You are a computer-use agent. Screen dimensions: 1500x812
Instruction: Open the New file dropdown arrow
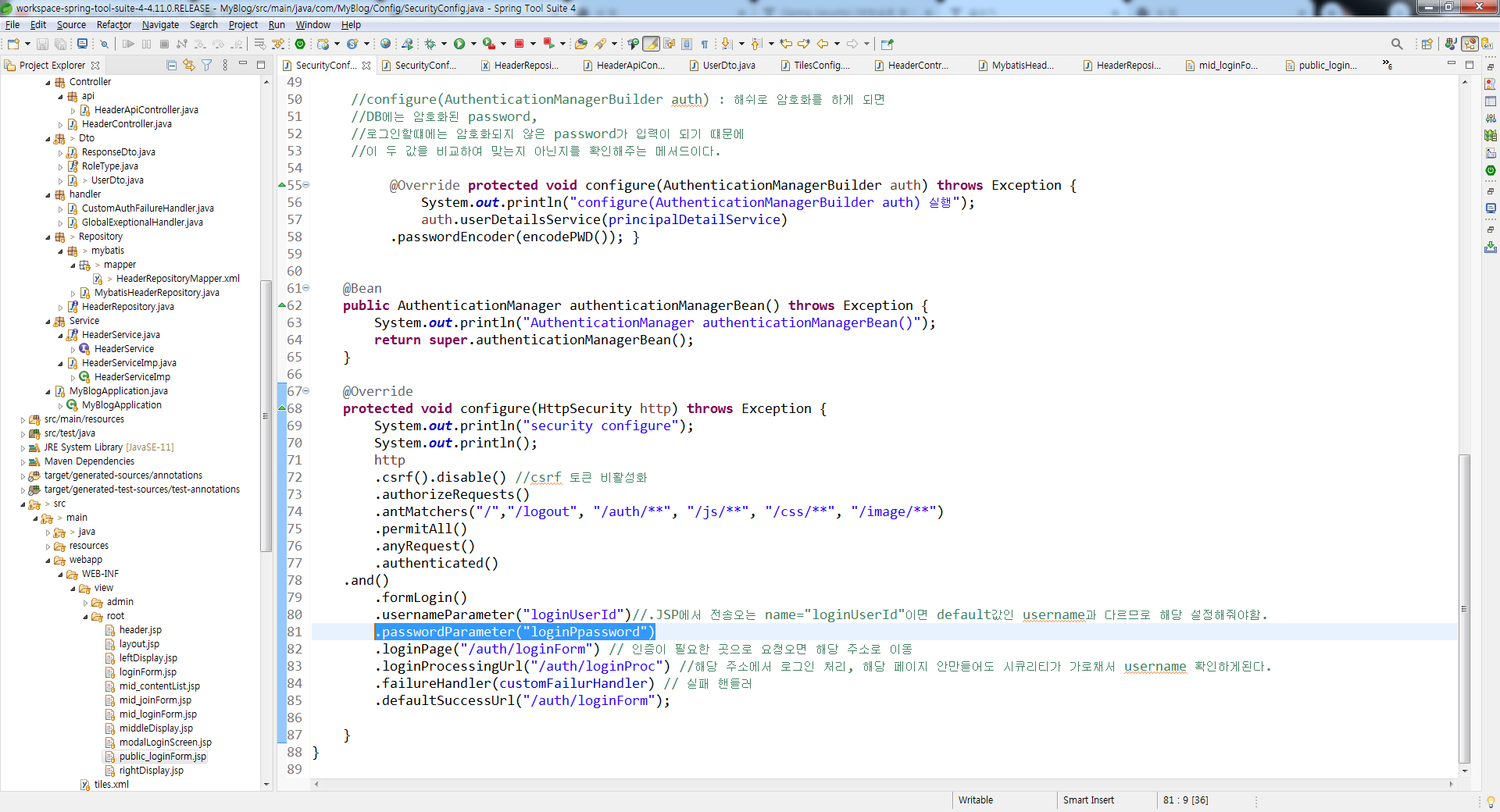[x=27, y=44]
